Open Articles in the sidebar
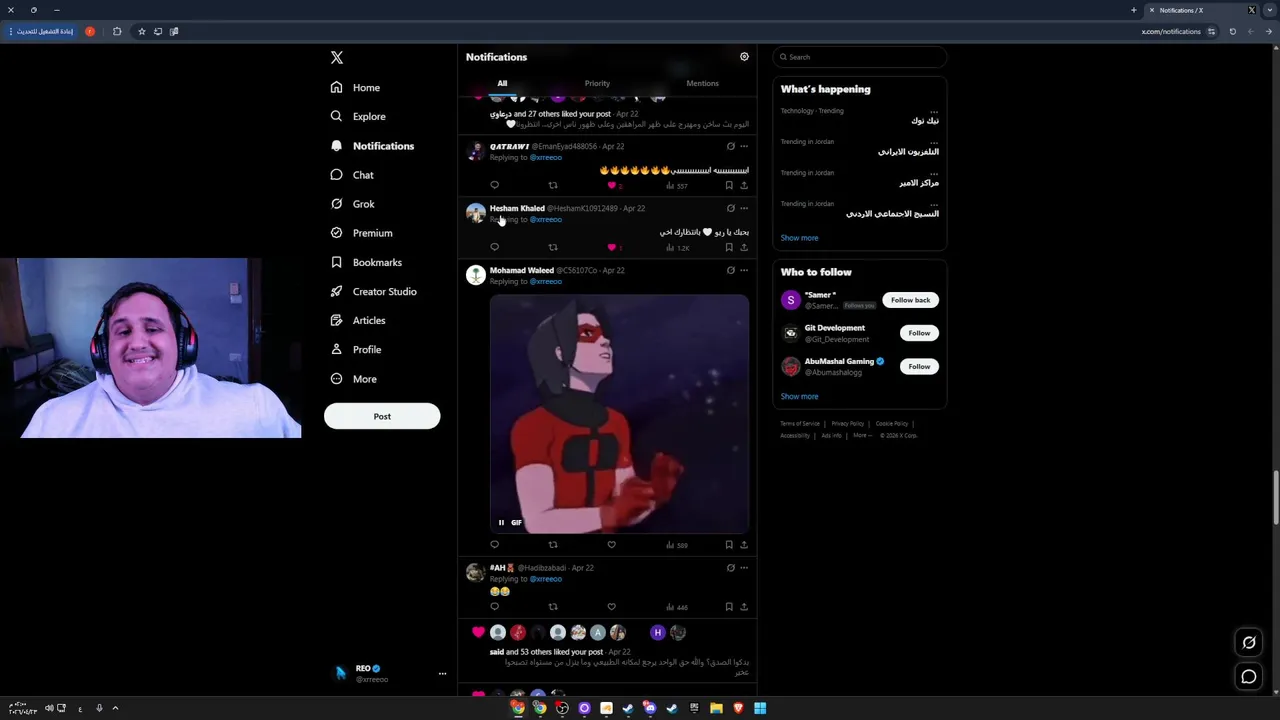The image size is (1280, 720). 357,320
